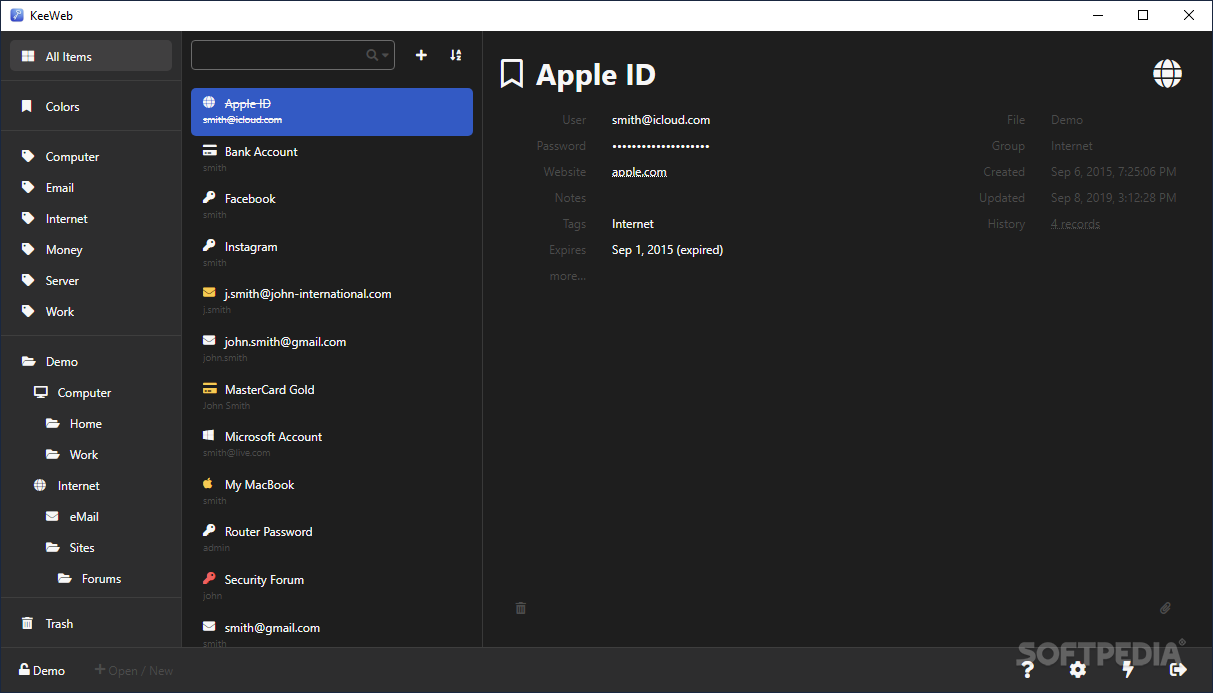1213x693 pixels.
Task: Click the hidden password field
Action: (661, 146)
